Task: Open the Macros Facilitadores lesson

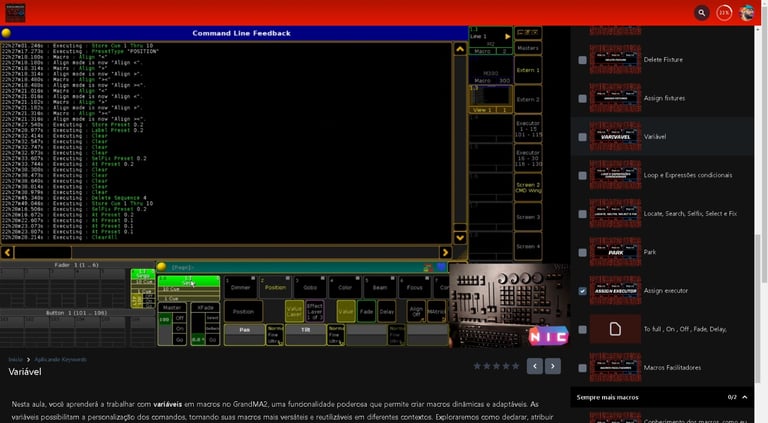Action: [x=672, y=368]
